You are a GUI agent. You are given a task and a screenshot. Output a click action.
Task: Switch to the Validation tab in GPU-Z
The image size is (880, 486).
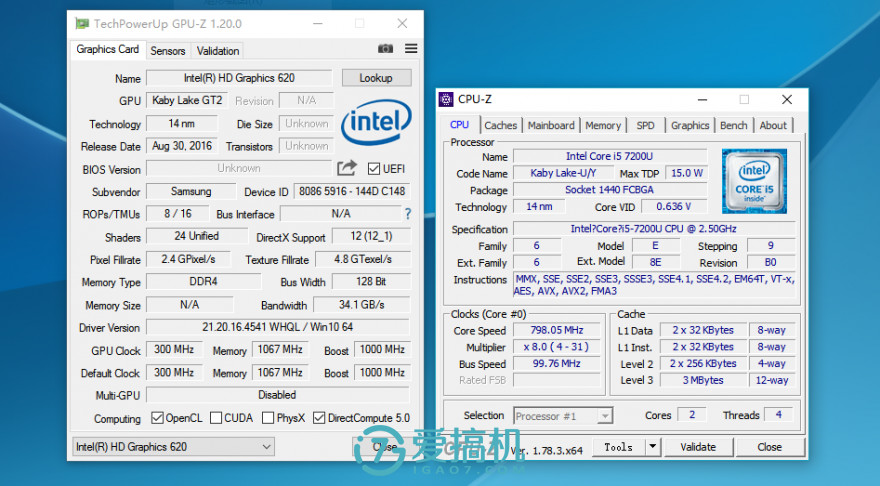[218, 51]
